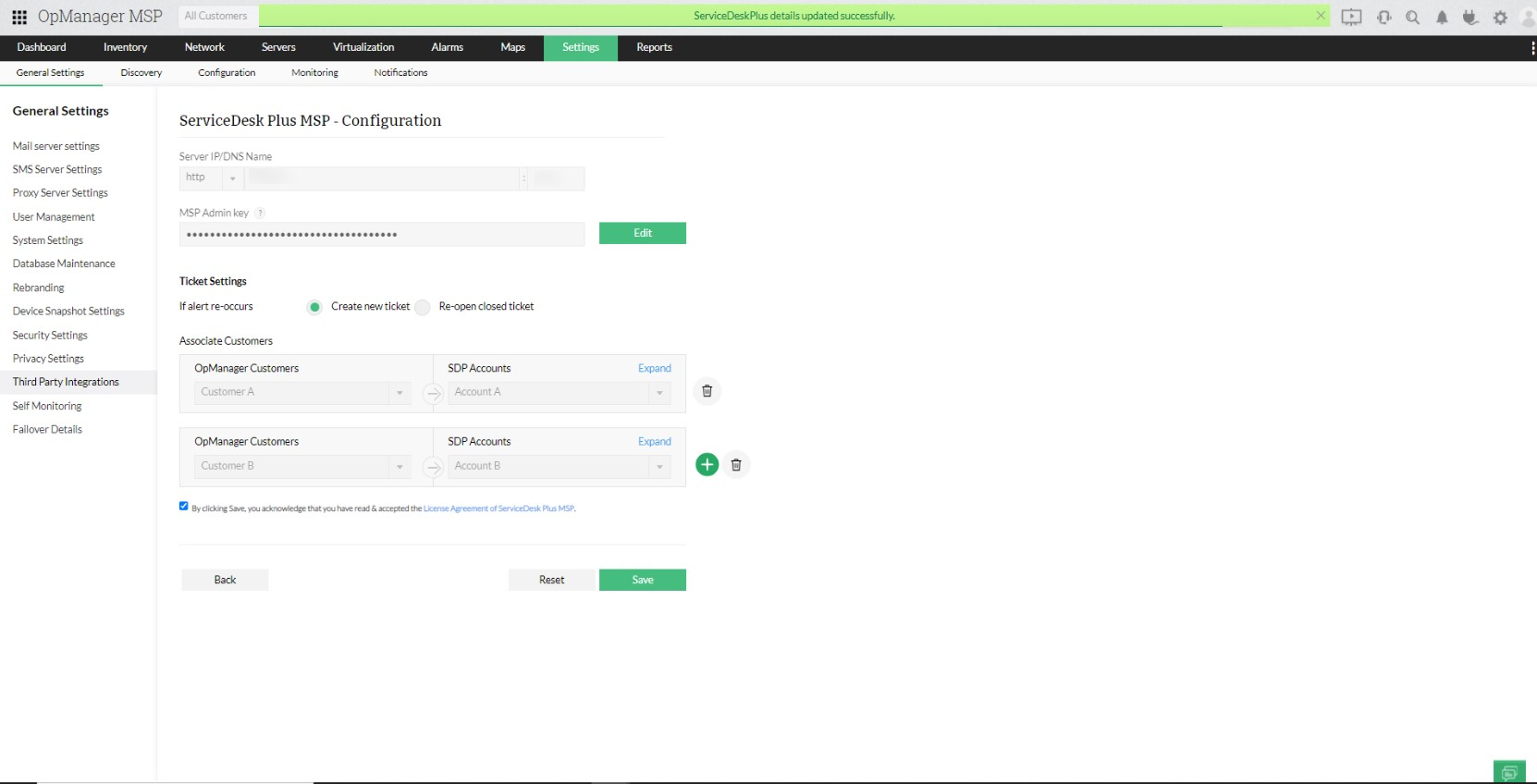Expand SDP Accounts for Account B
The width and height of the screenshot is (1537, 784).
tap(655, 442)
